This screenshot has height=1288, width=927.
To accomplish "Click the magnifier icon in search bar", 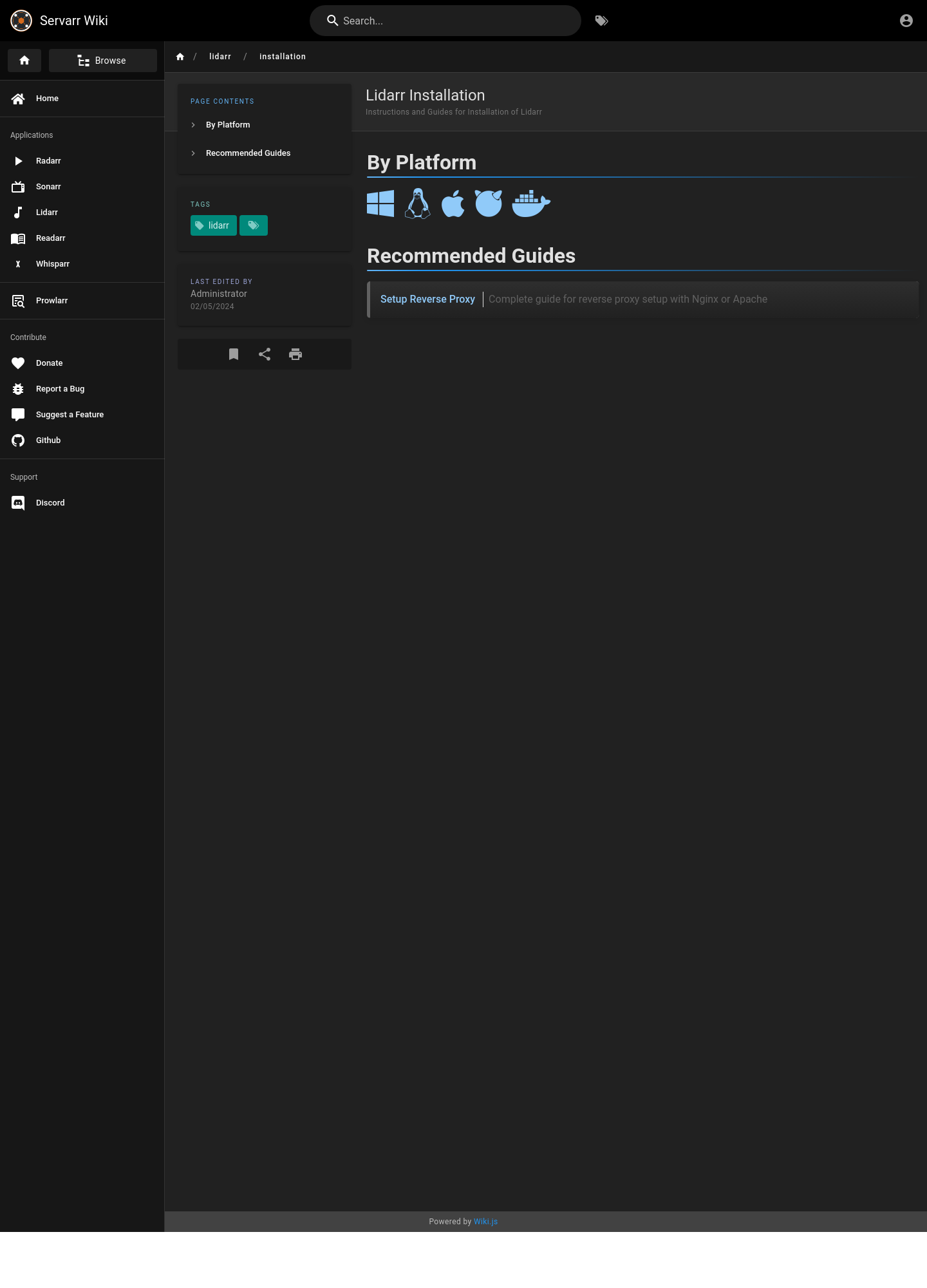I will point(333,21).
